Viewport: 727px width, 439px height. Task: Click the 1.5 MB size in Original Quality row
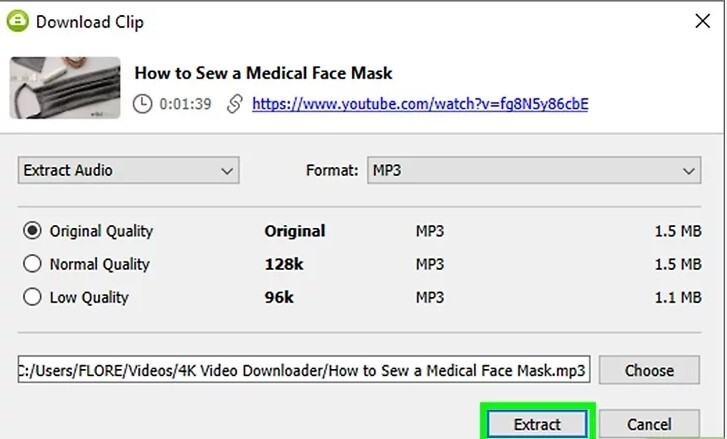(x=678, y=231)
